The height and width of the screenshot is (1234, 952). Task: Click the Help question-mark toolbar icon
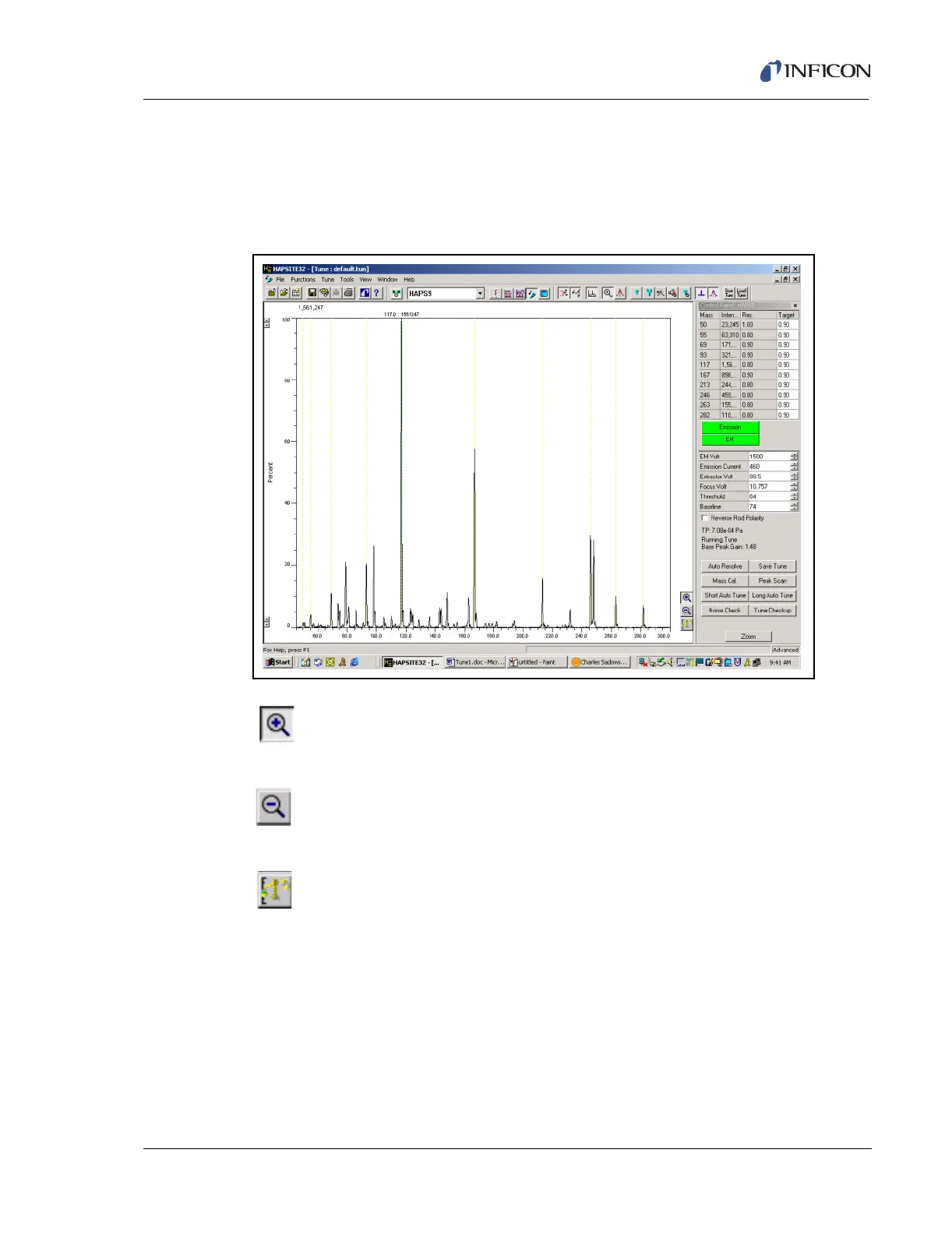pyautogui.click(x=376, y=293)
